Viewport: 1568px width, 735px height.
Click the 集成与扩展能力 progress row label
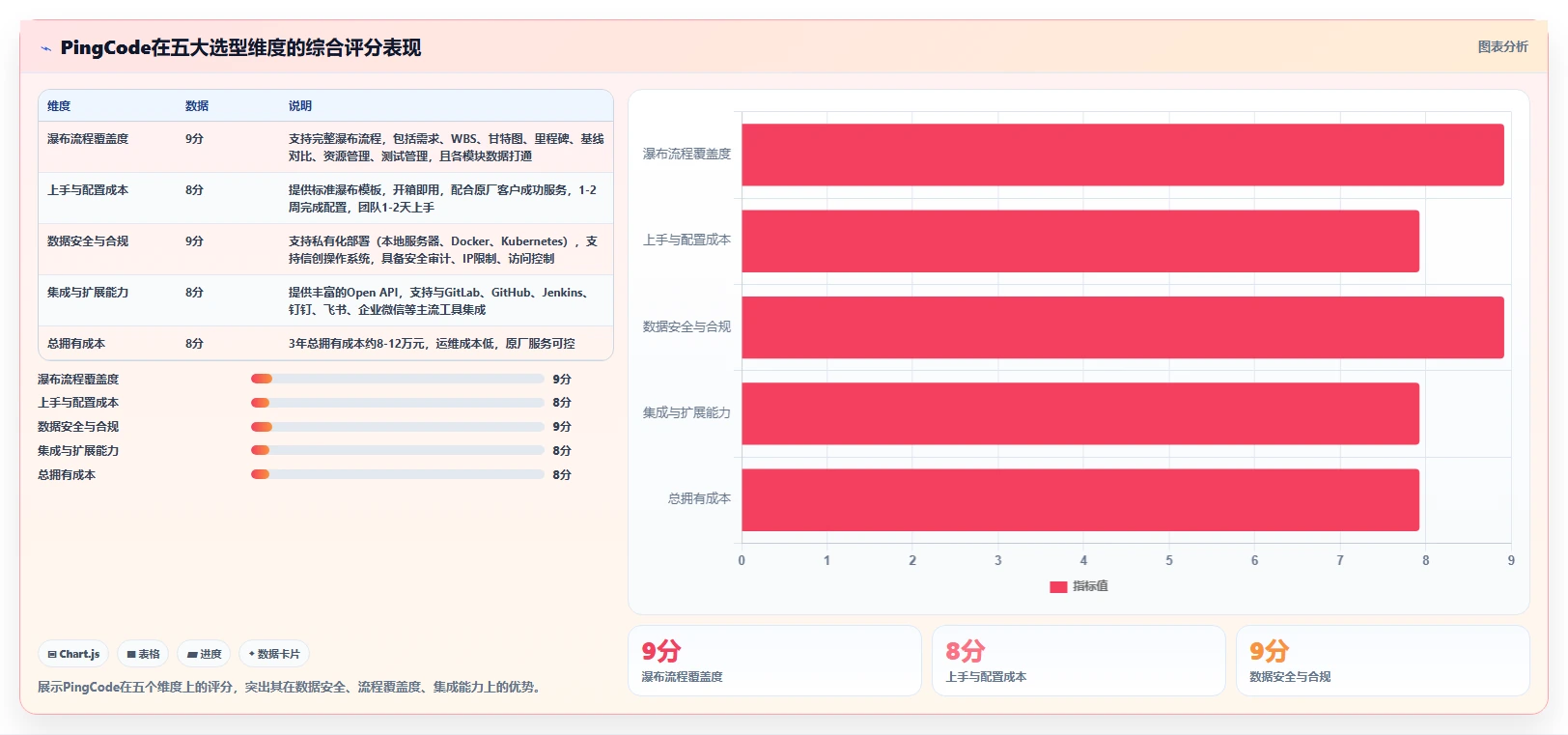[78, 451]
